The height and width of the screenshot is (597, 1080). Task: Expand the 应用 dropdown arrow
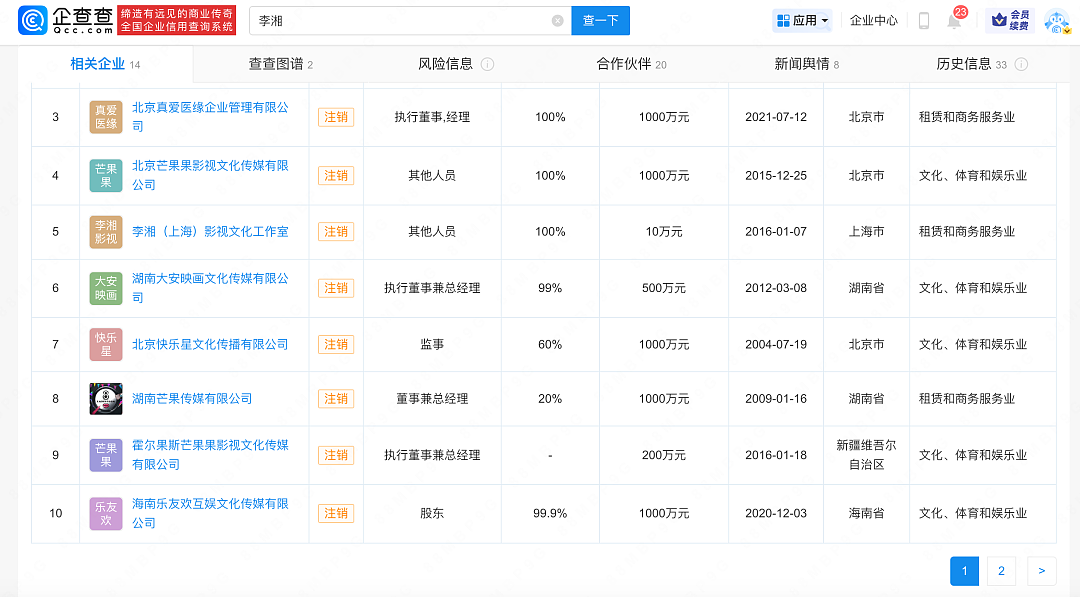tap(826, 20)
